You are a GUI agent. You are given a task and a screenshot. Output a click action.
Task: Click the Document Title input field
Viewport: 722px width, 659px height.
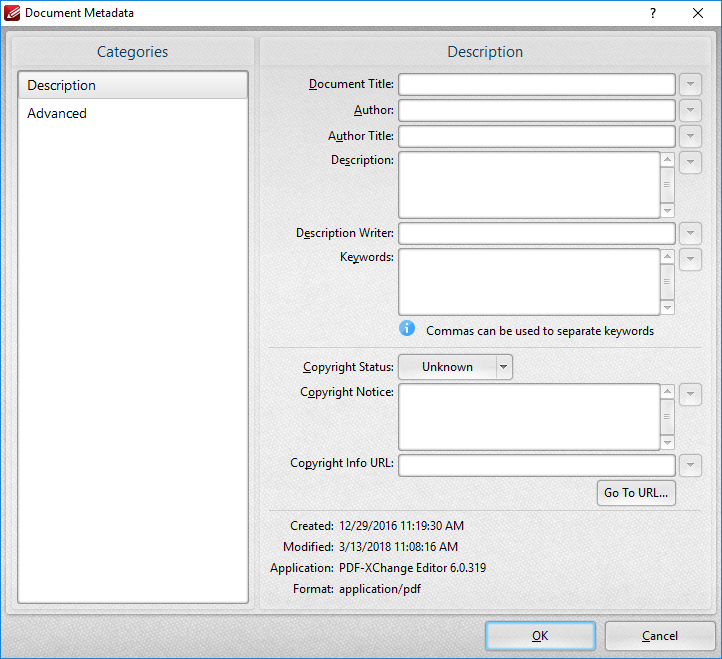click(536, 84)
